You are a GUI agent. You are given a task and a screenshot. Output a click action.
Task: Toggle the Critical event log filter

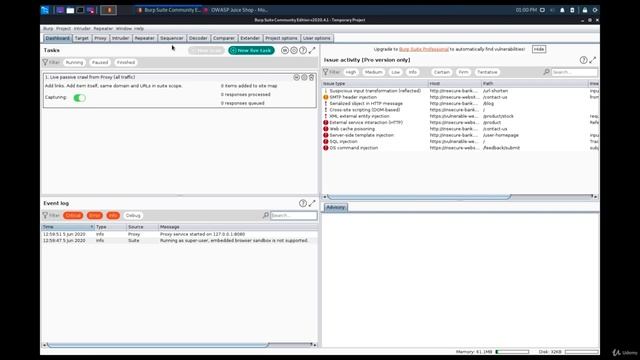tap(73, 215)
